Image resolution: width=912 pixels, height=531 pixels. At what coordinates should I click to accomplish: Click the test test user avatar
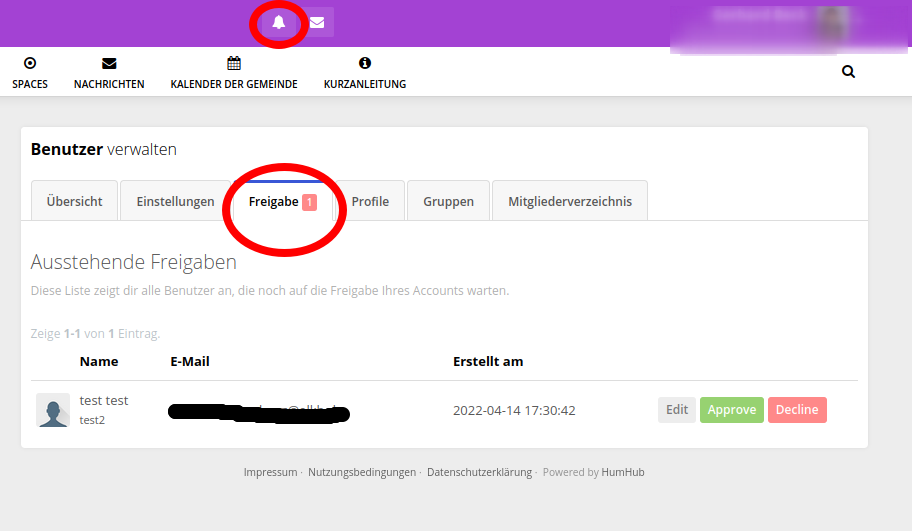click(53, 410)
